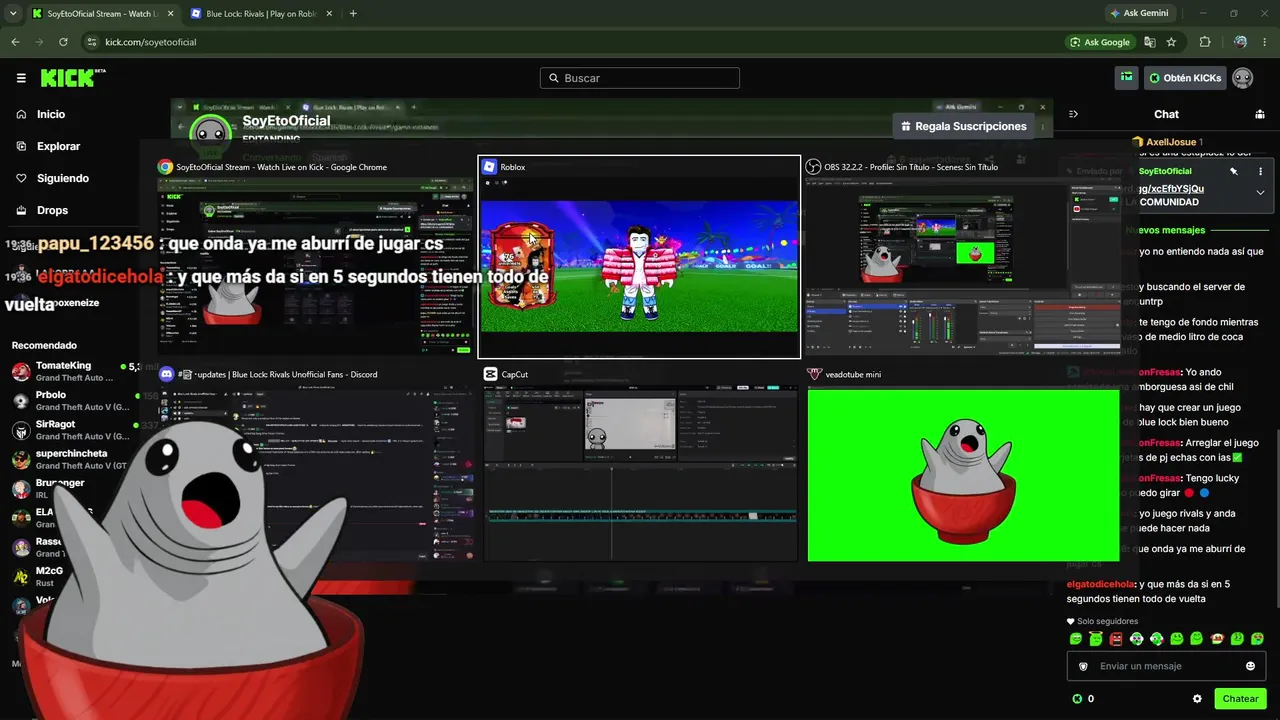Screen dimensions: 1280x720
Task: Open the Chrome extensions puzzle icon
Action: [x=1205, y=42]
